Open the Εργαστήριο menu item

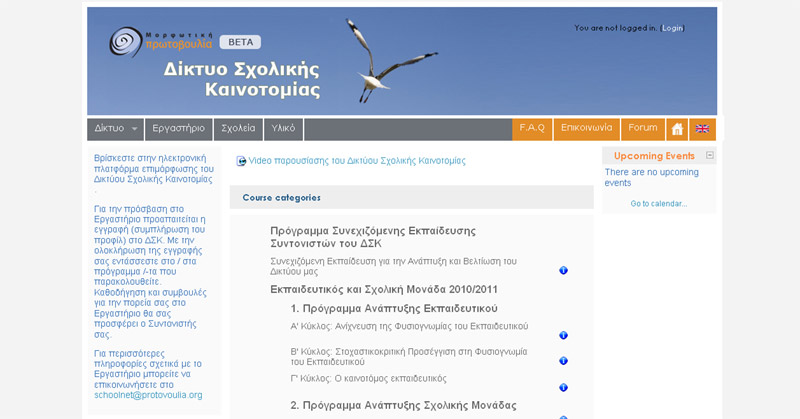pyautogui.click(x=178, y=129)
